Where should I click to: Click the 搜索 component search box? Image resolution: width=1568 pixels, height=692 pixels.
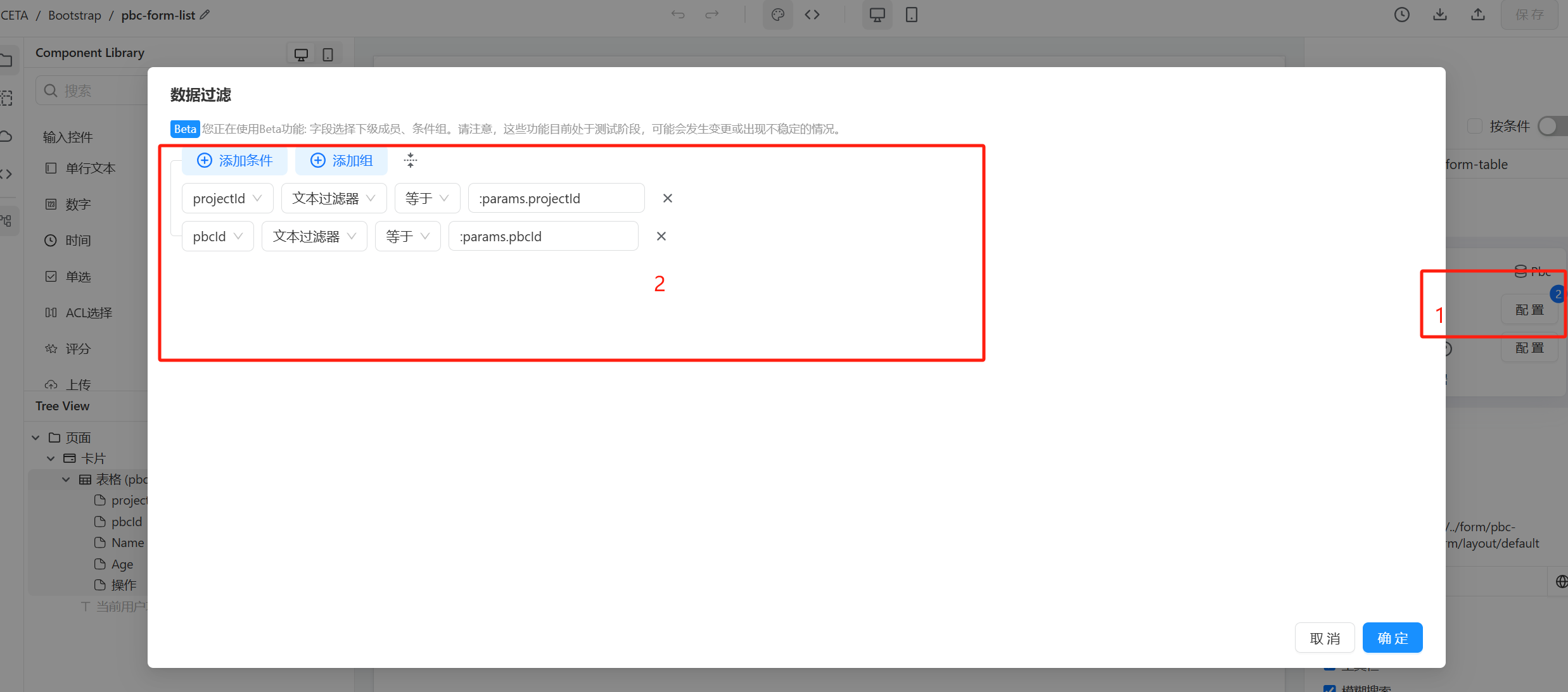coord(92,91)
